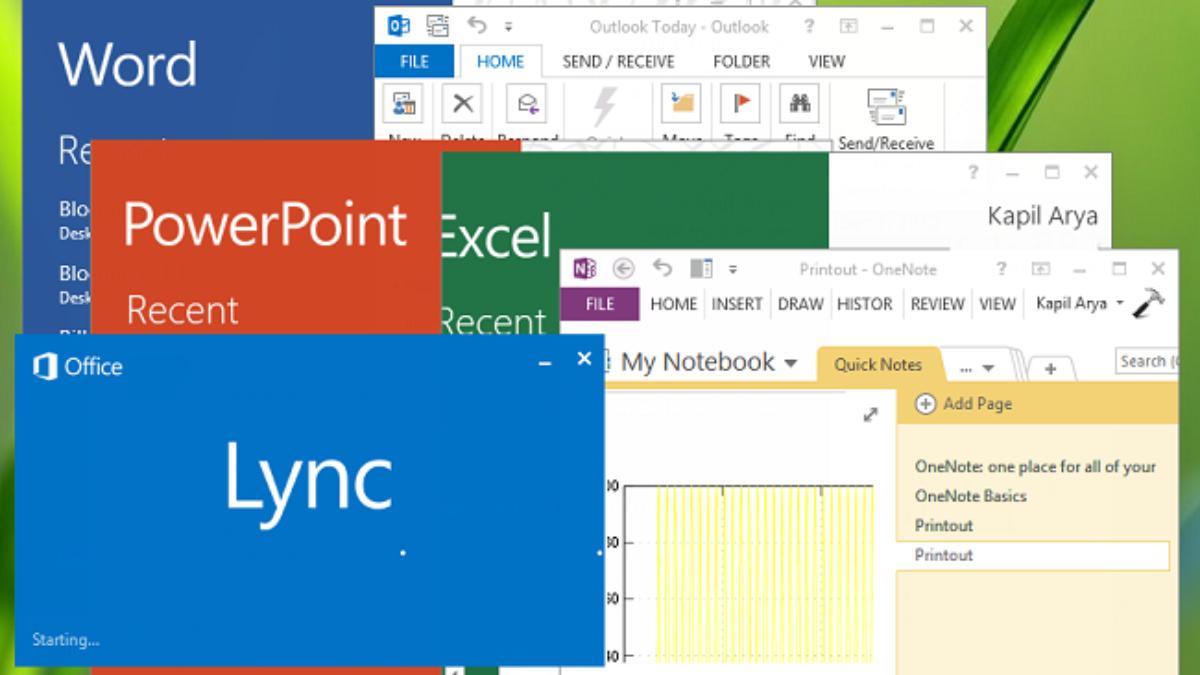
Task: Click the Back arrow in OneNote title bar
Action: click(x=624, y=268)
